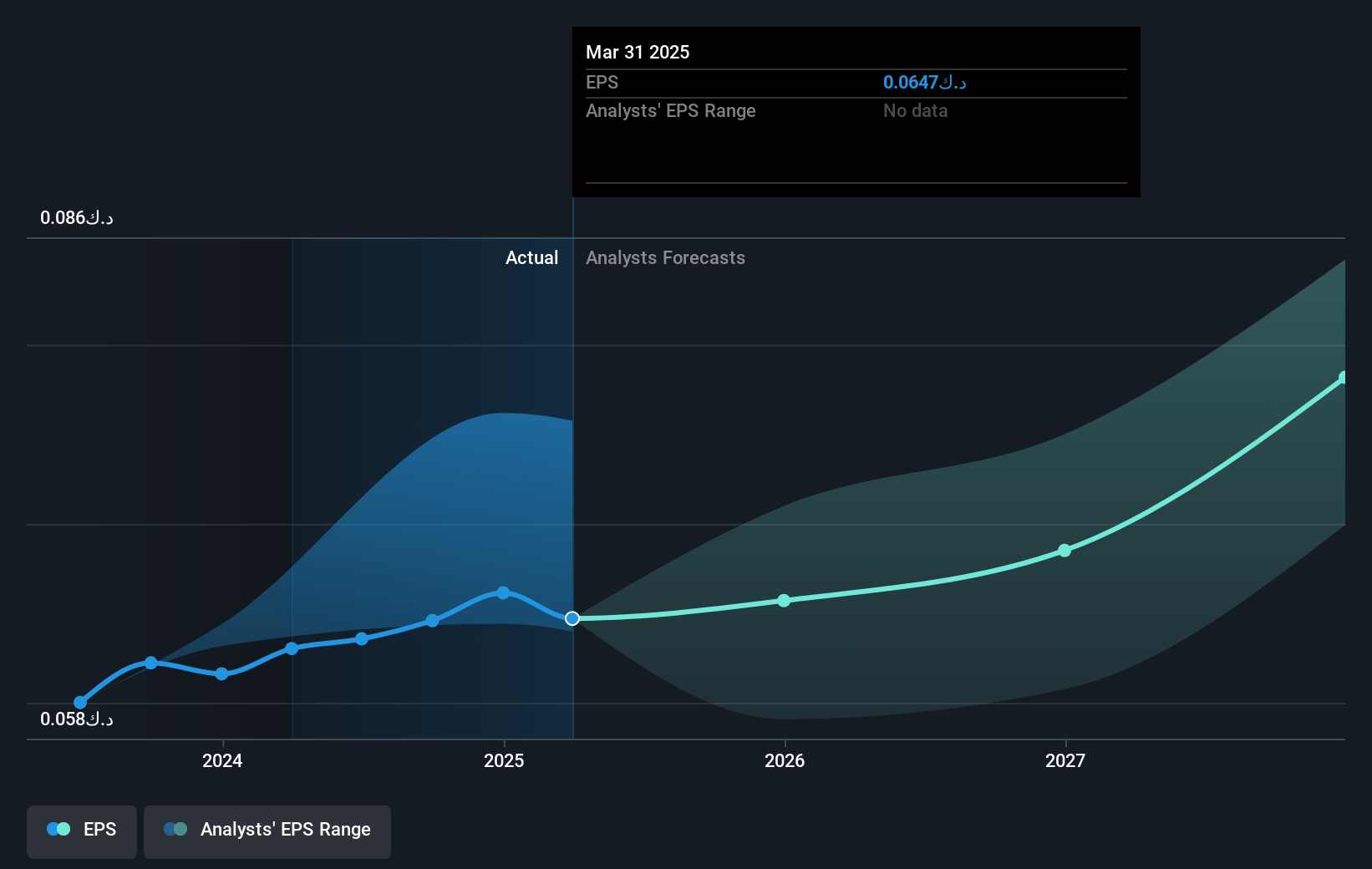This screenshot has height=869, width=1372.
Task: Click the Analysts' EPS Range tooltip row label
Action: point(670,110)
